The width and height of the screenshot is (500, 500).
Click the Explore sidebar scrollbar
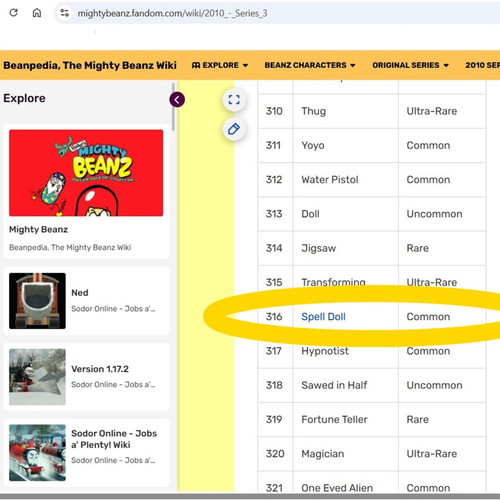[x=173, y=107]
